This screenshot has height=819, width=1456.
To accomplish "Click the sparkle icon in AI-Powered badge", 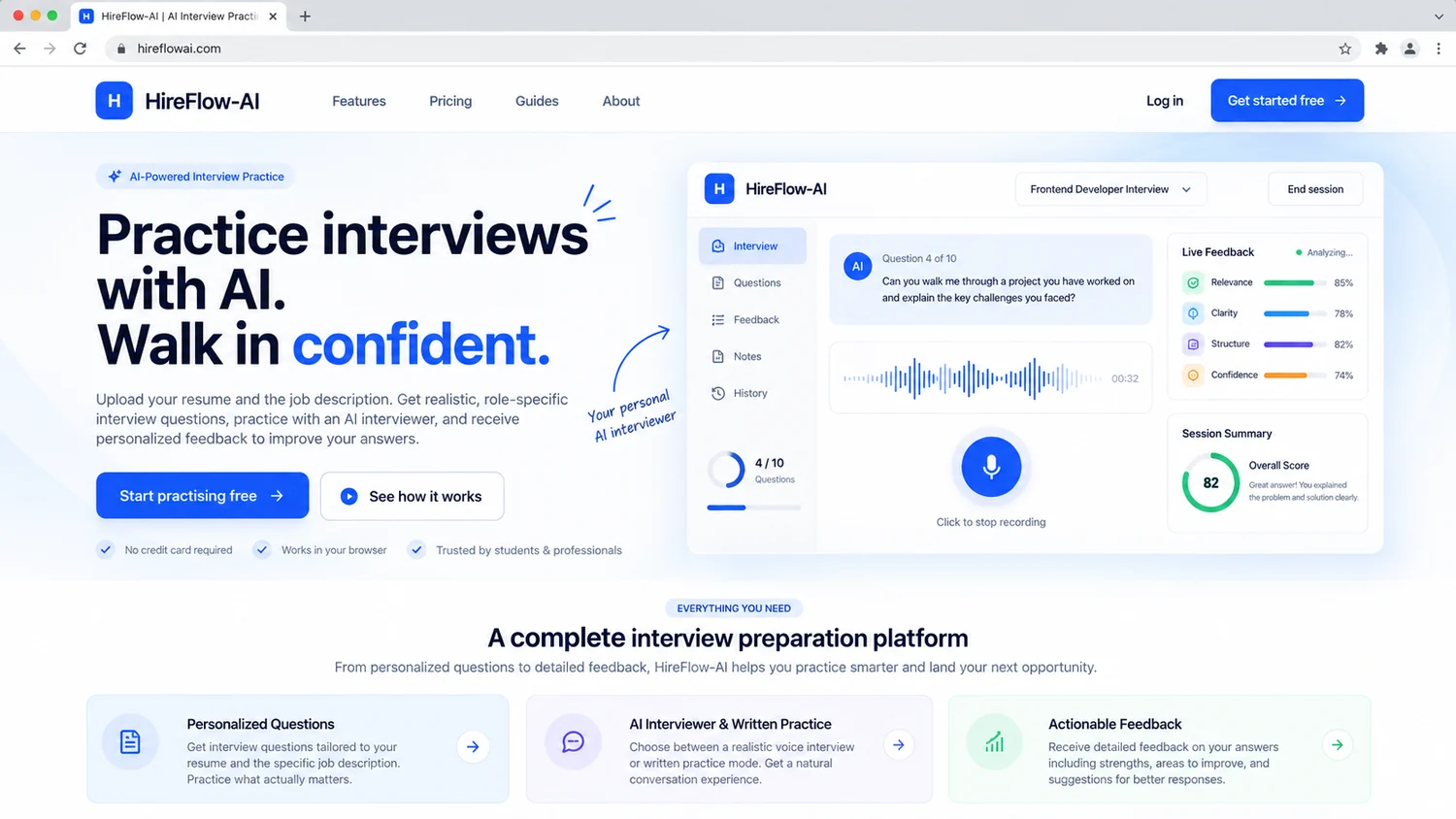I will (x=115, y=177).
